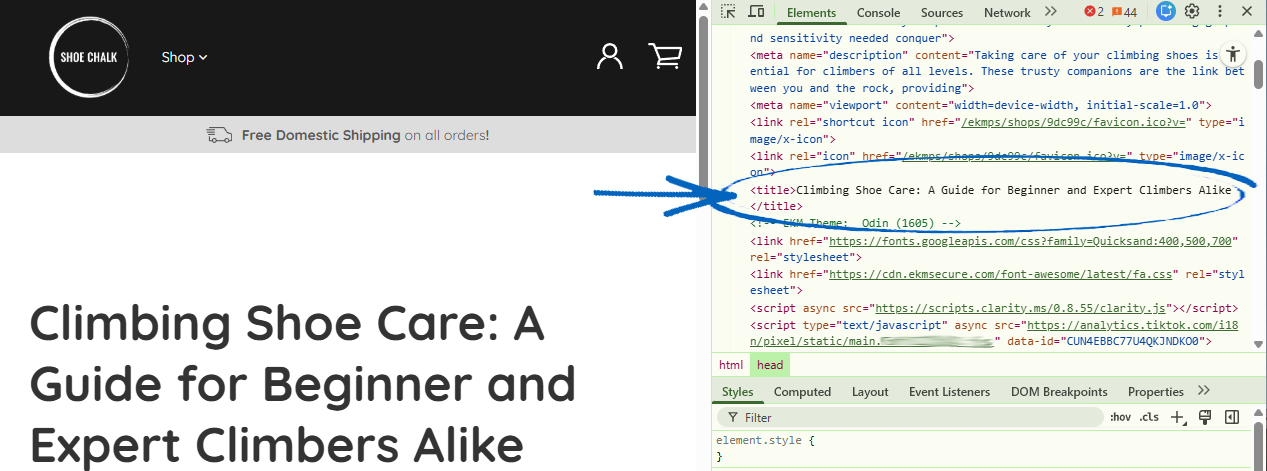Close the DevTools panel
This screenshot has height=471, width=1267.
click(x=1247, y=12)
